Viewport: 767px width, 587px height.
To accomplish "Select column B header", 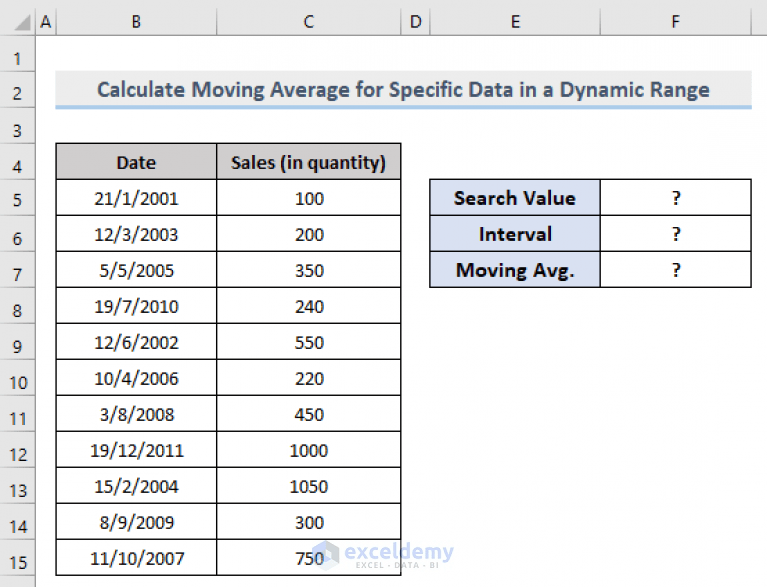I will click(136, 22).
